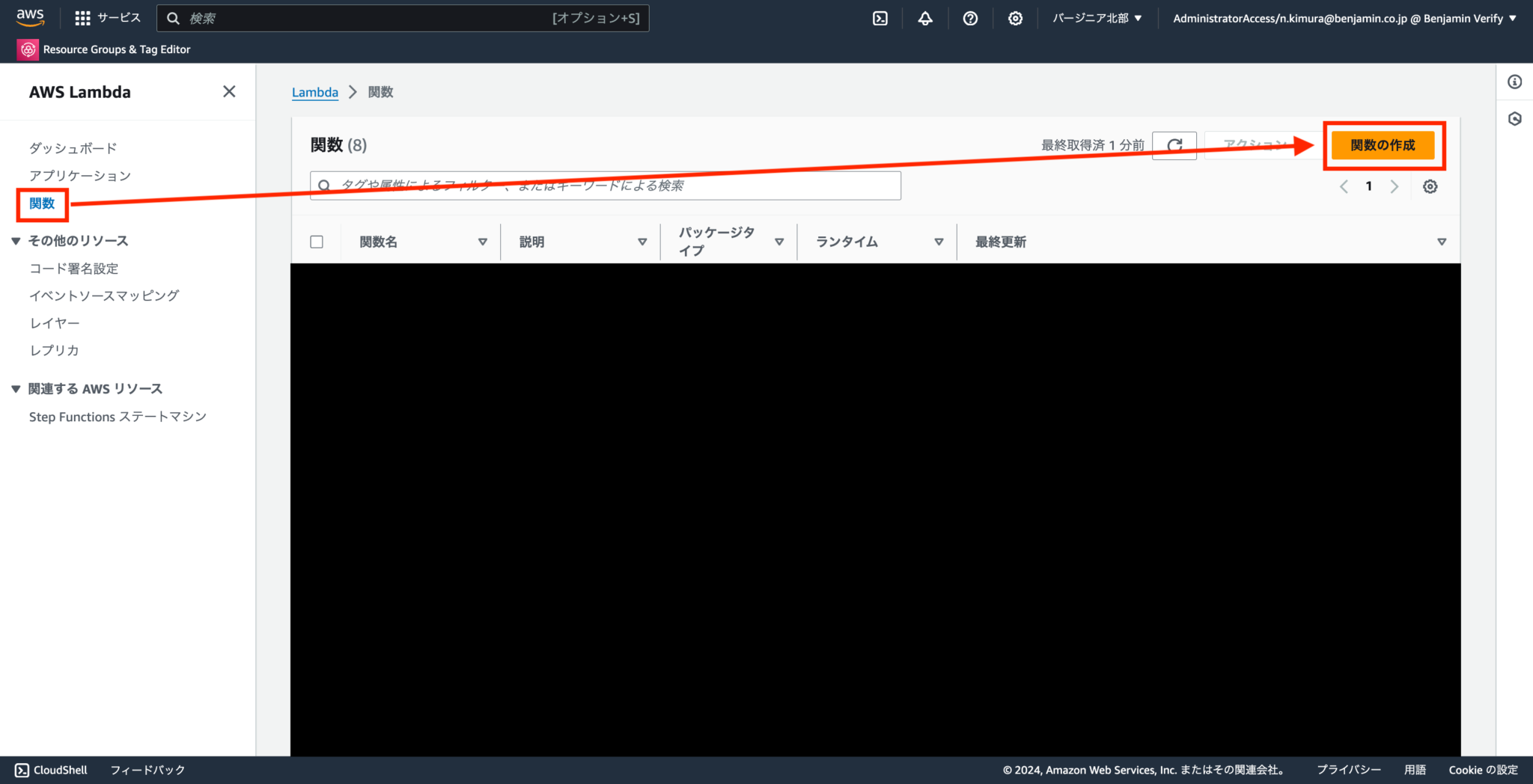Image resolution: width=1533 pixels, height=784 pixels.
Task: Refresh the Lambda functions list
Action: (1174, 145)
